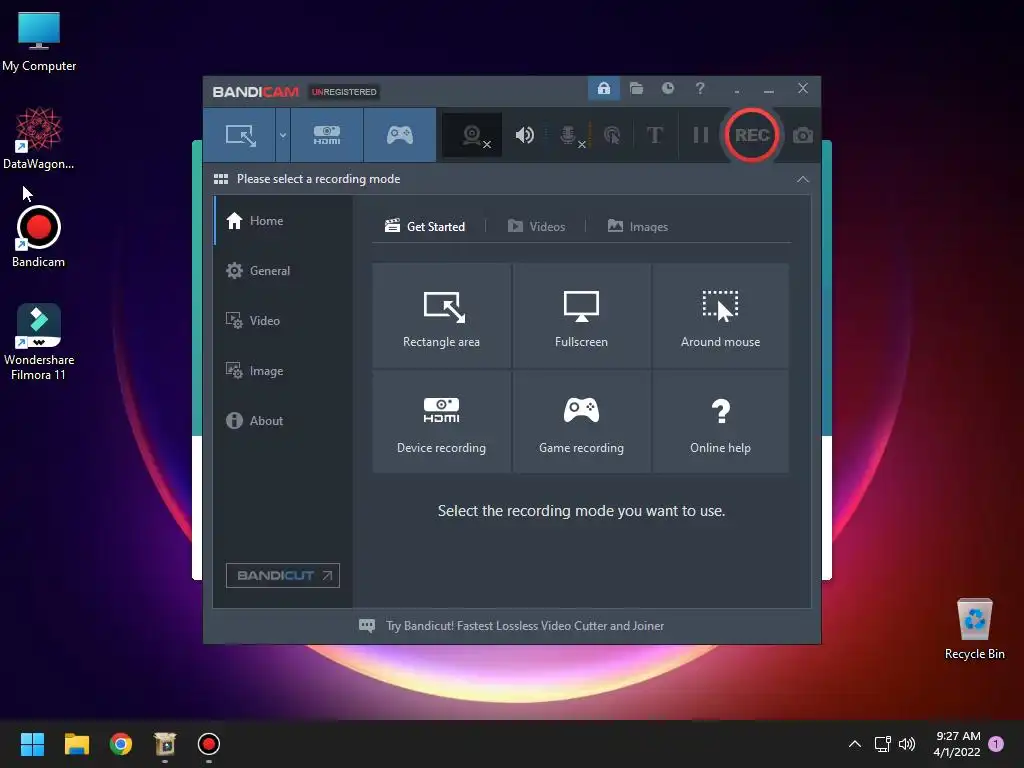Show hidden system tray icons
This screenshot has width=1024, height=768.
pyautogui.click(x=854, y=744)
